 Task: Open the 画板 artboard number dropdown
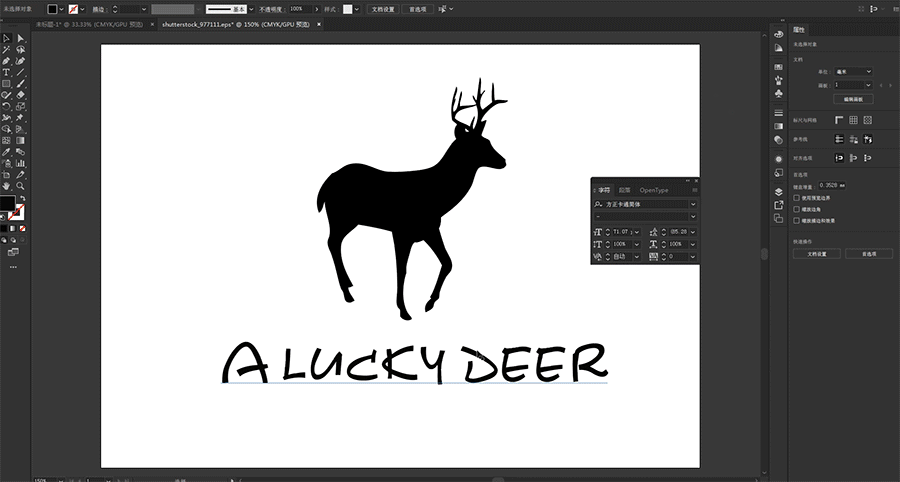click(854, 85)
